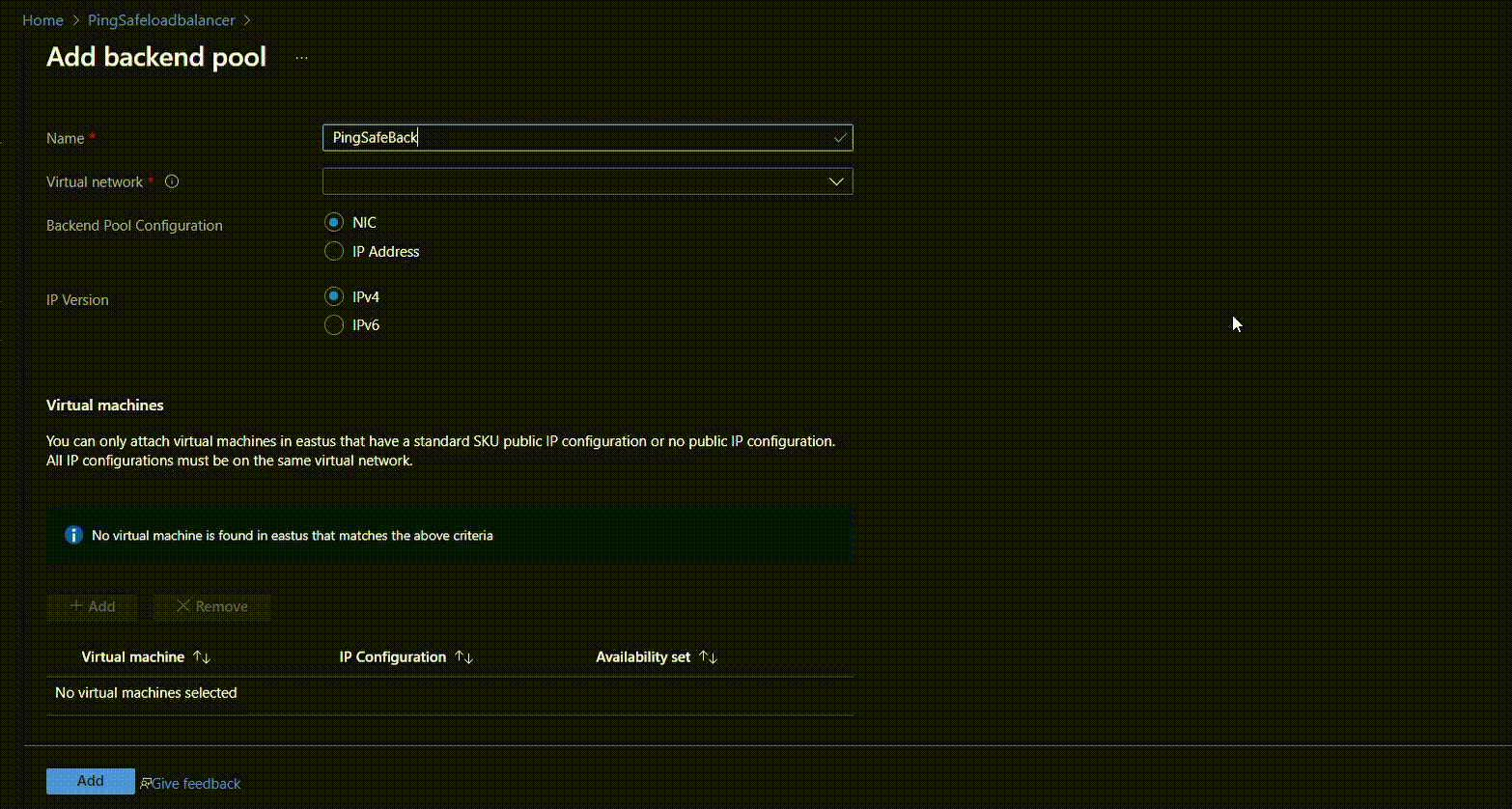Select the NIC radio button

pos(334,222)
